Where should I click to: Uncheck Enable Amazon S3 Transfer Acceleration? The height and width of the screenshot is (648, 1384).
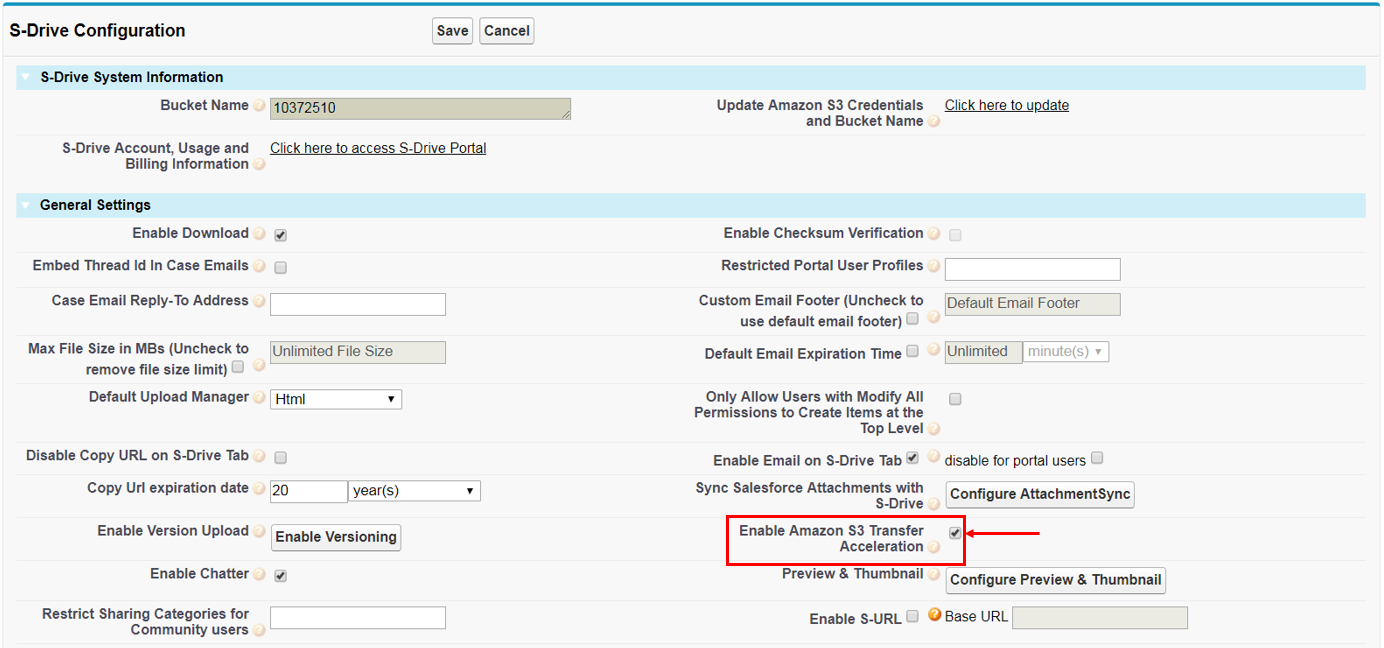(x=955, y=533)
